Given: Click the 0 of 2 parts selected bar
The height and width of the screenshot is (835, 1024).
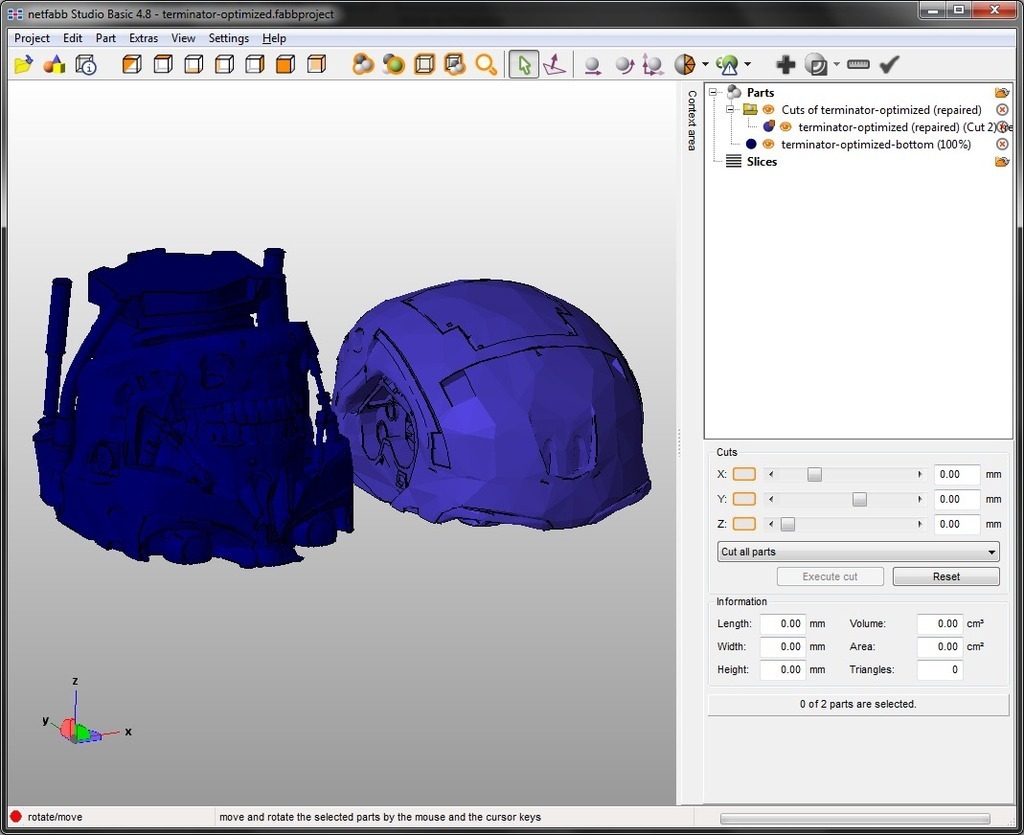Looking at the screenshot, I should 858,704.
